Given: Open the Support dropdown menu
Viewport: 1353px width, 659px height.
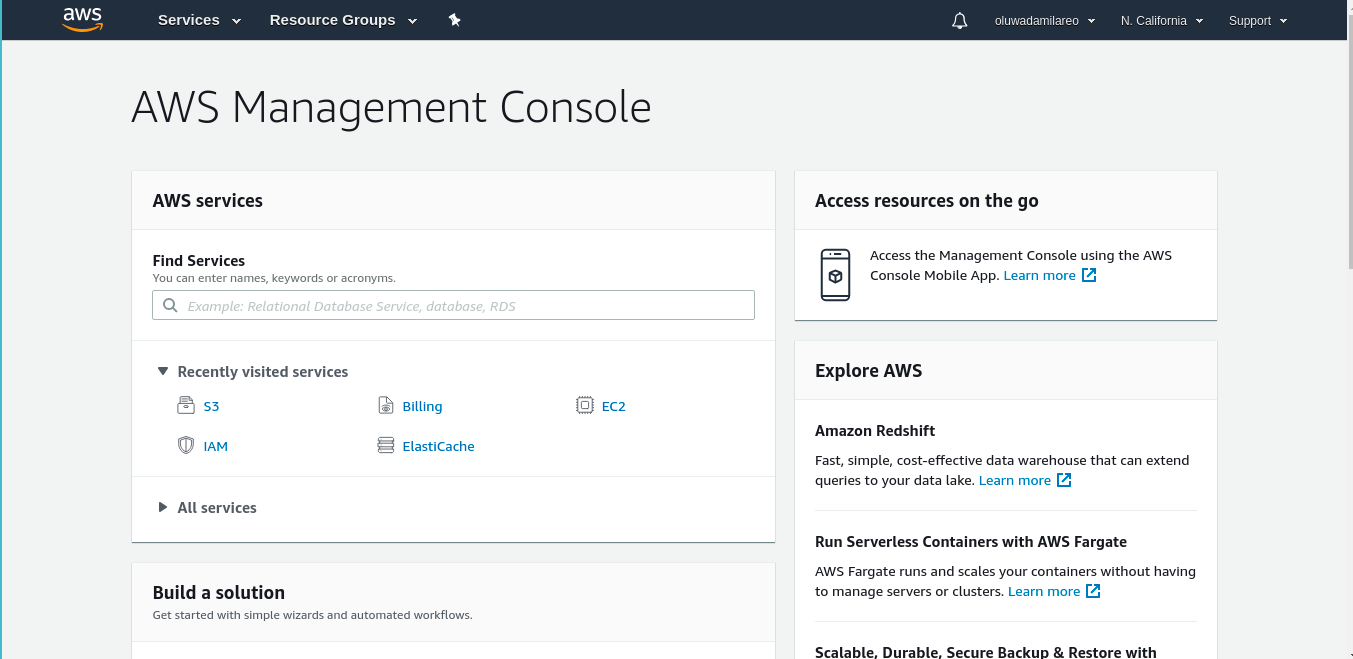Looking at the screenshot, I should tap(1258, 20).
